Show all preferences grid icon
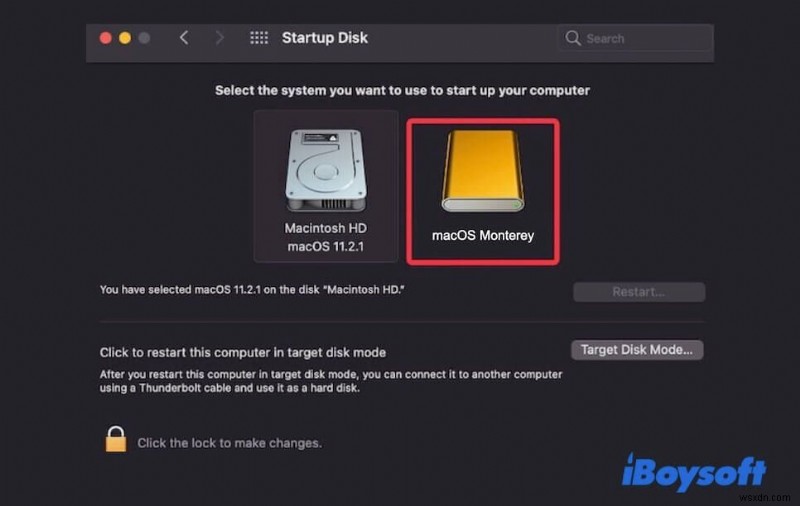Viewport: 800px width, 506px height. coord(259,38)
